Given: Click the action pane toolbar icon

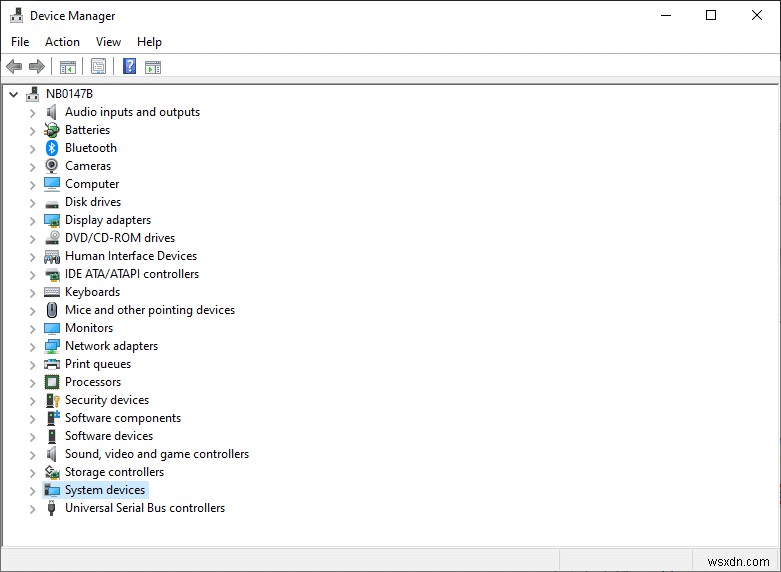Looking at the screenshot, I should click(153, 67).
